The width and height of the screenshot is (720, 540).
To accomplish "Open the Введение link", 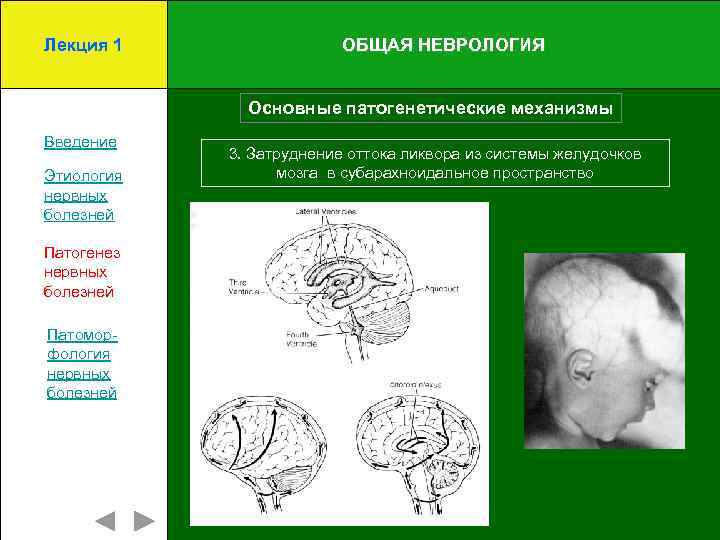I will click(80, 142).
